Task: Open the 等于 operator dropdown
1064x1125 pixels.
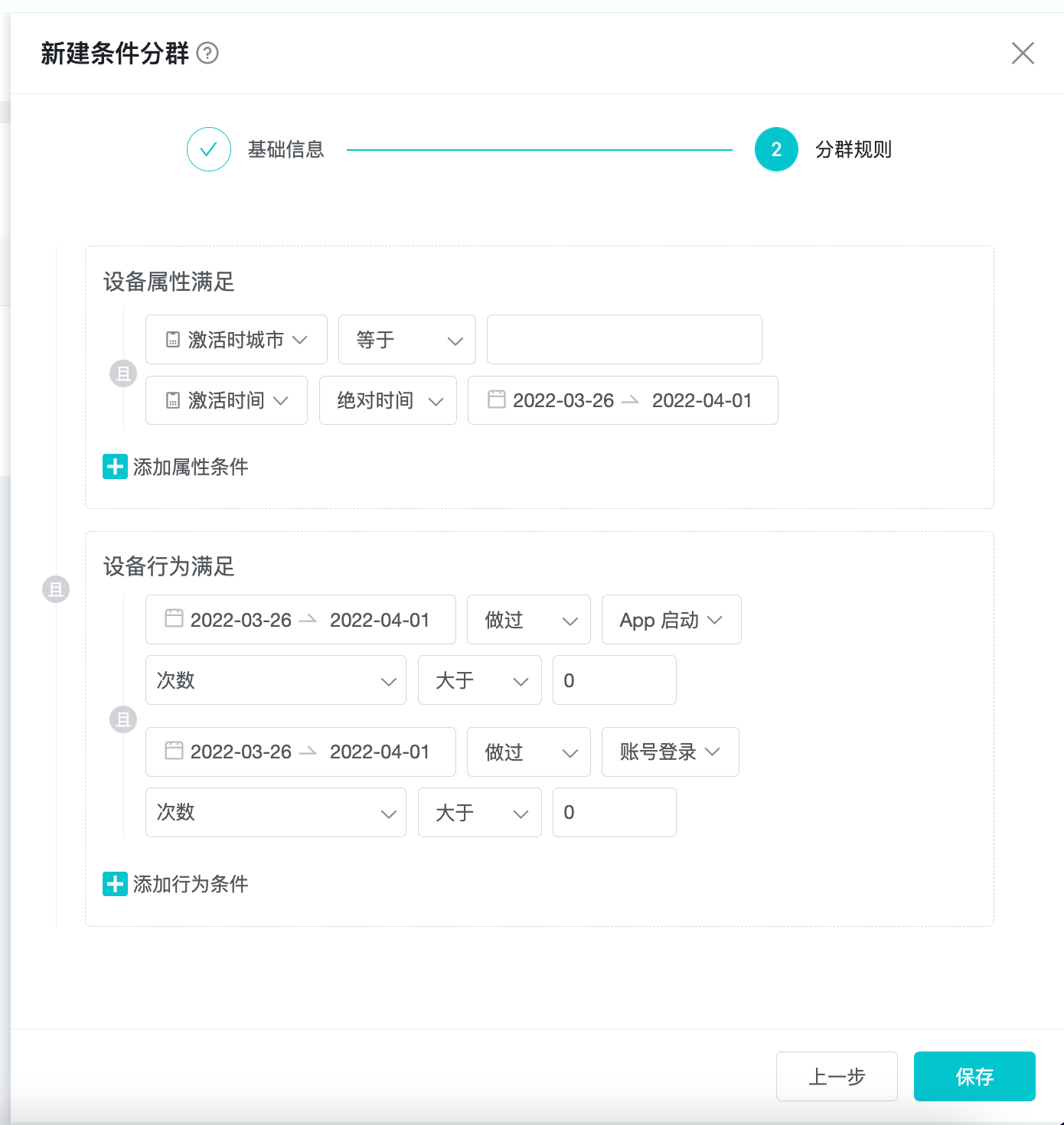Action: pyautogui.click(x=406, y=339)
